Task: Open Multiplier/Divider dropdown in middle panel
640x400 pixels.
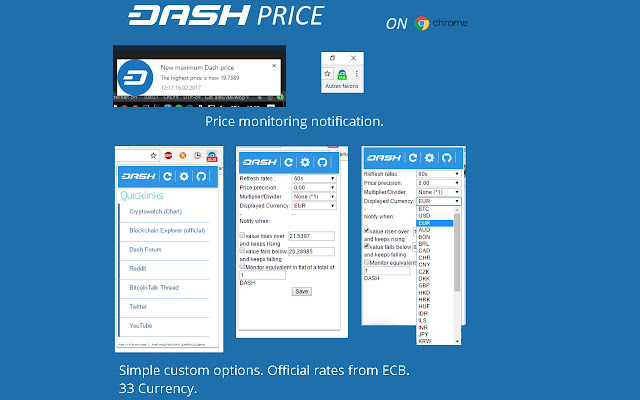Action: click(314, 196)
